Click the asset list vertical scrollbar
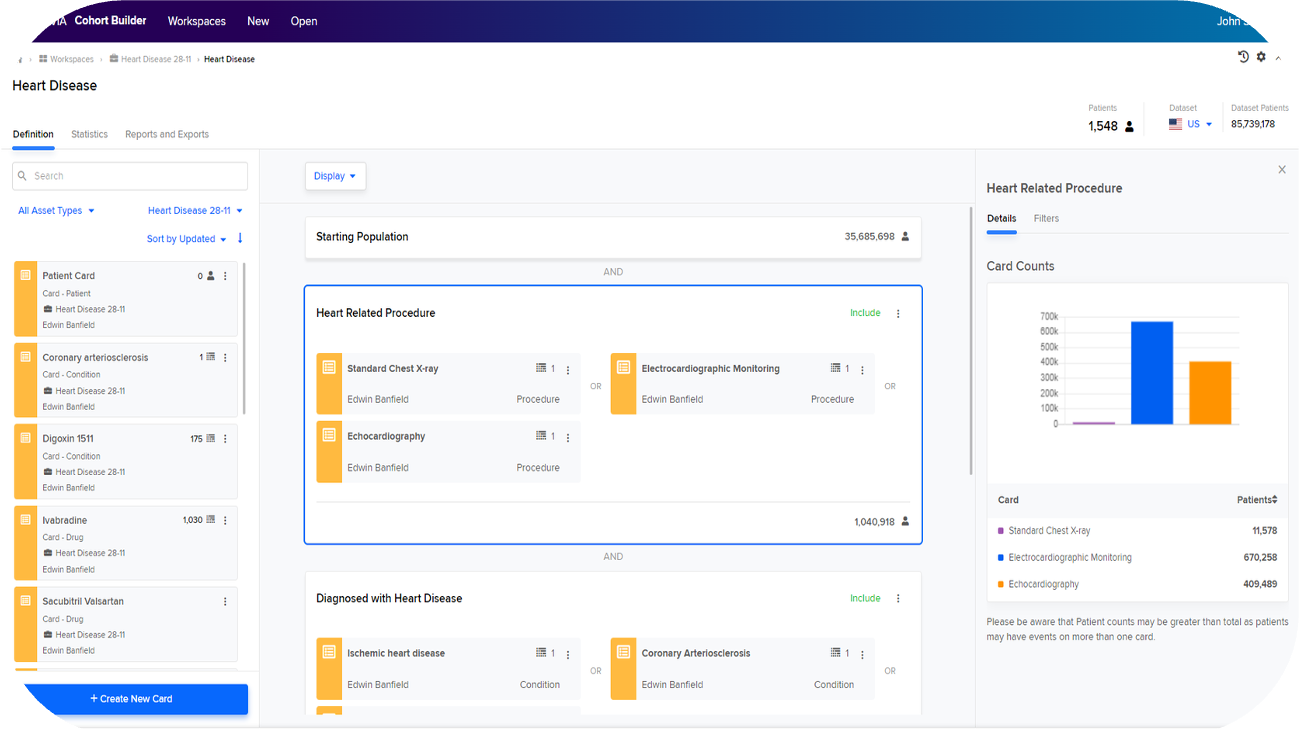 pos(244,338)
